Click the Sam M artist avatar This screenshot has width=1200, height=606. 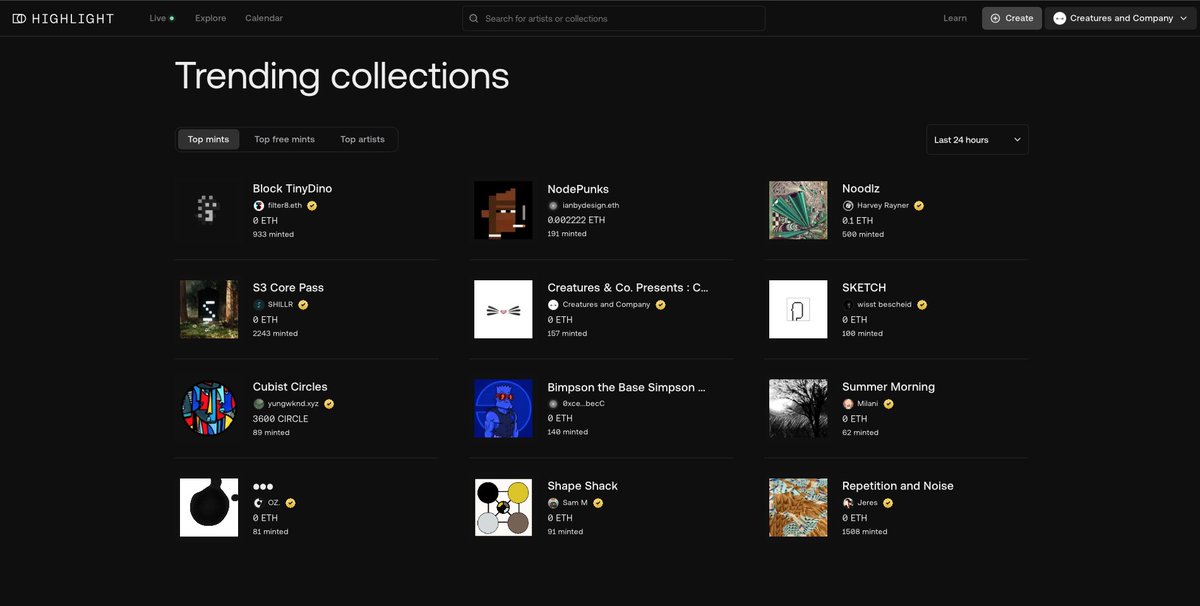(x=553, y=503)
